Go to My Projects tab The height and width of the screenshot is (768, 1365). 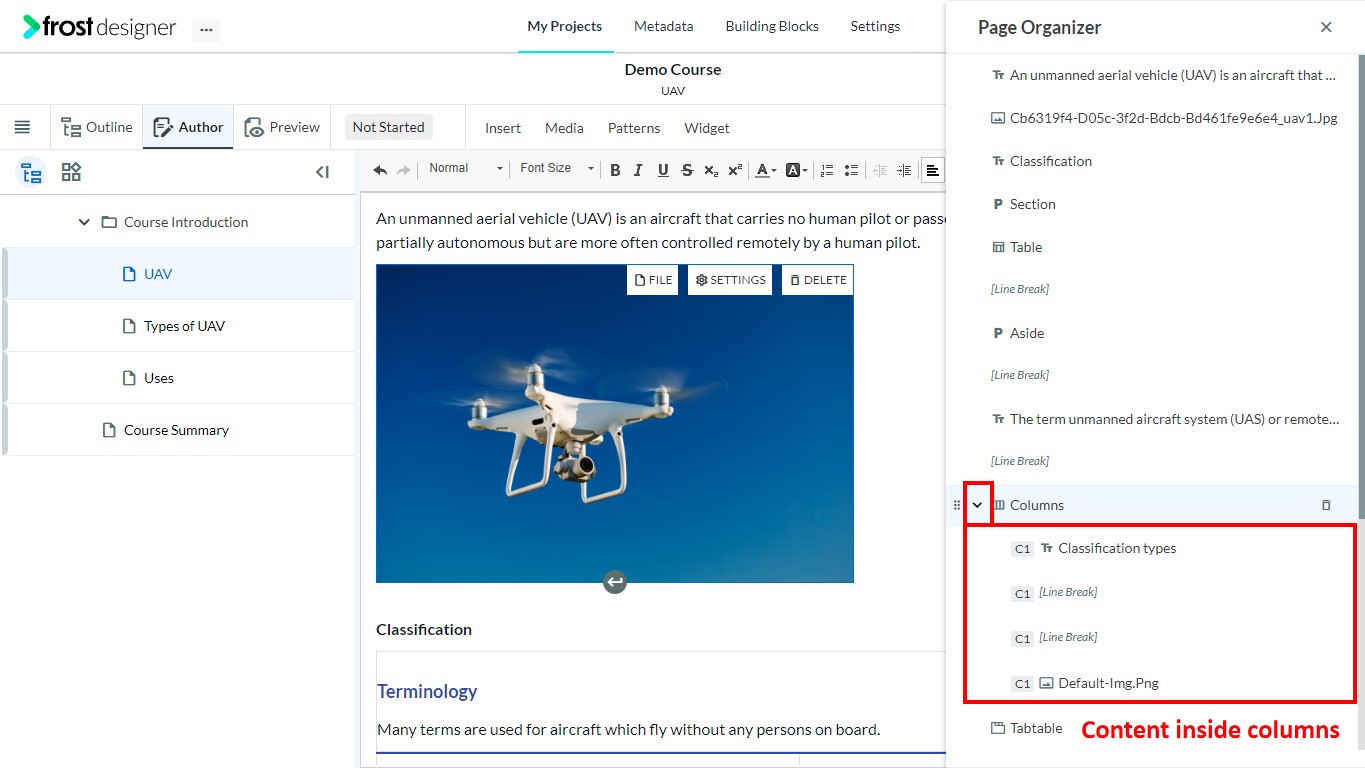pos(565,26)
